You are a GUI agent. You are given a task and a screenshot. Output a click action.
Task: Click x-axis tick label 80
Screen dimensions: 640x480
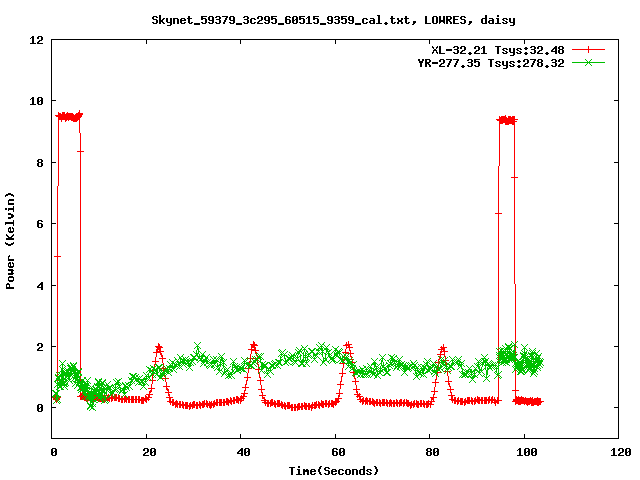432,452
